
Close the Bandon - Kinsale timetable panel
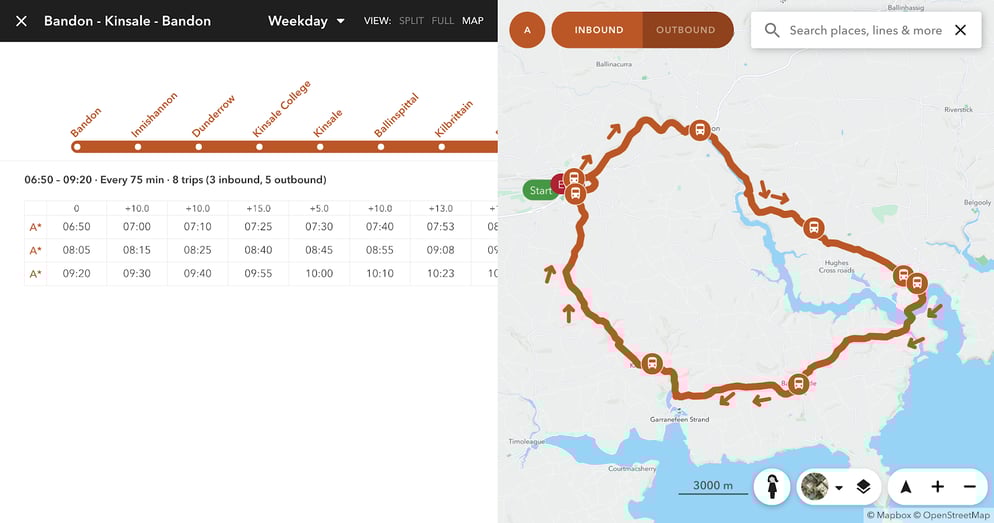pyautogui.click(x=21, y=21)
